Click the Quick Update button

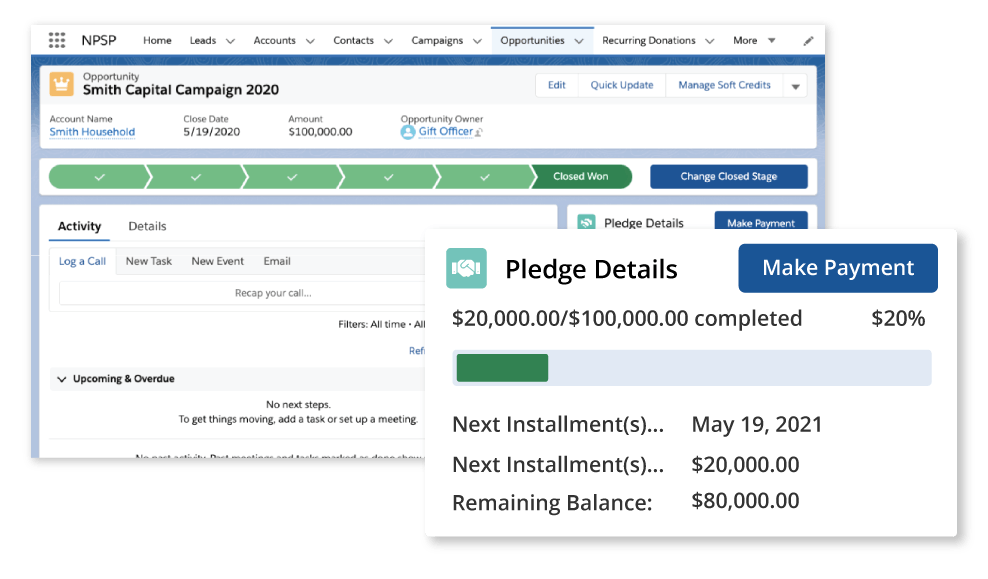point(621,85)
